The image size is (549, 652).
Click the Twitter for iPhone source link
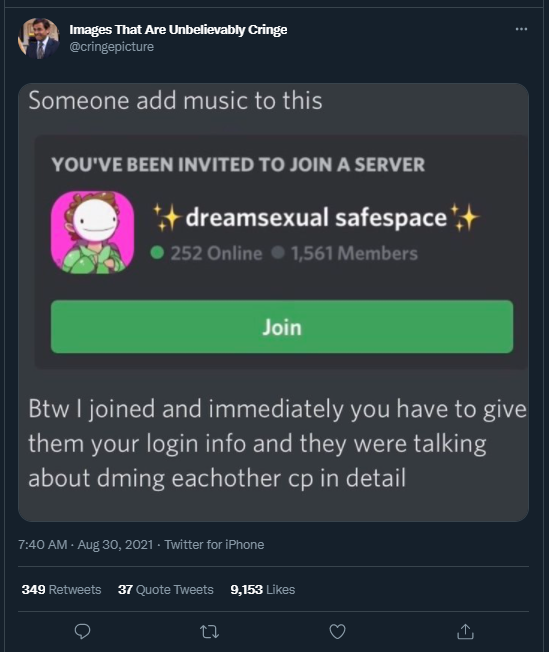coord(214,545)
